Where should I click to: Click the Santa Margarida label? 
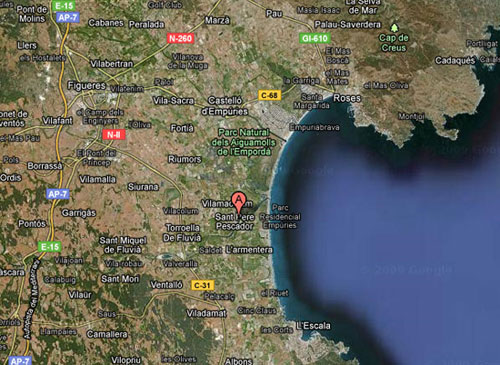[311, 101]
